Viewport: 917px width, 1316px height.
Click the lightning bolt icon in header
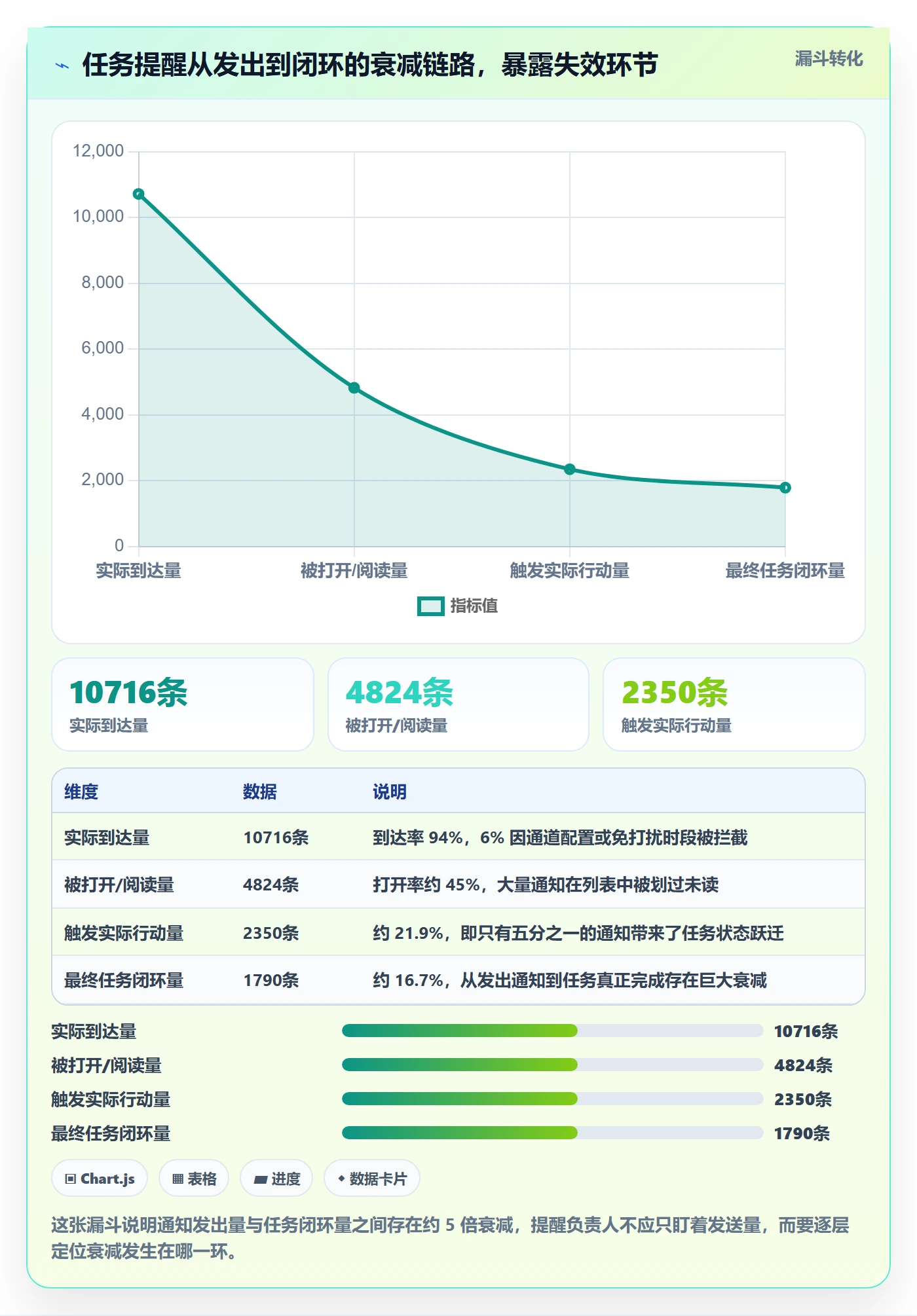pos(62,65)
